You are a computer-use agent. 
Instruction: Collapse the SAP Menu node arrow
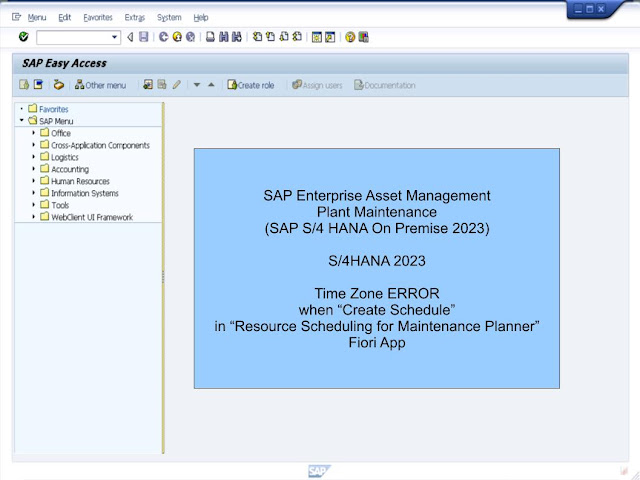pos(22,120)
